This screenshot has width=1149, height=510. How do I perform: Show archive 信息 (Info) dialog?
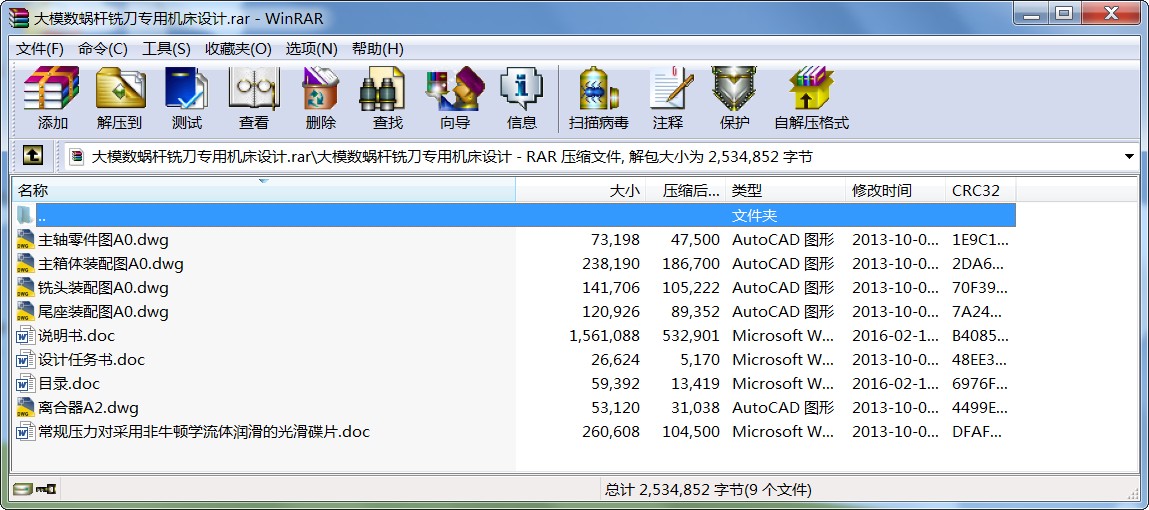click(x=521, y=98)
